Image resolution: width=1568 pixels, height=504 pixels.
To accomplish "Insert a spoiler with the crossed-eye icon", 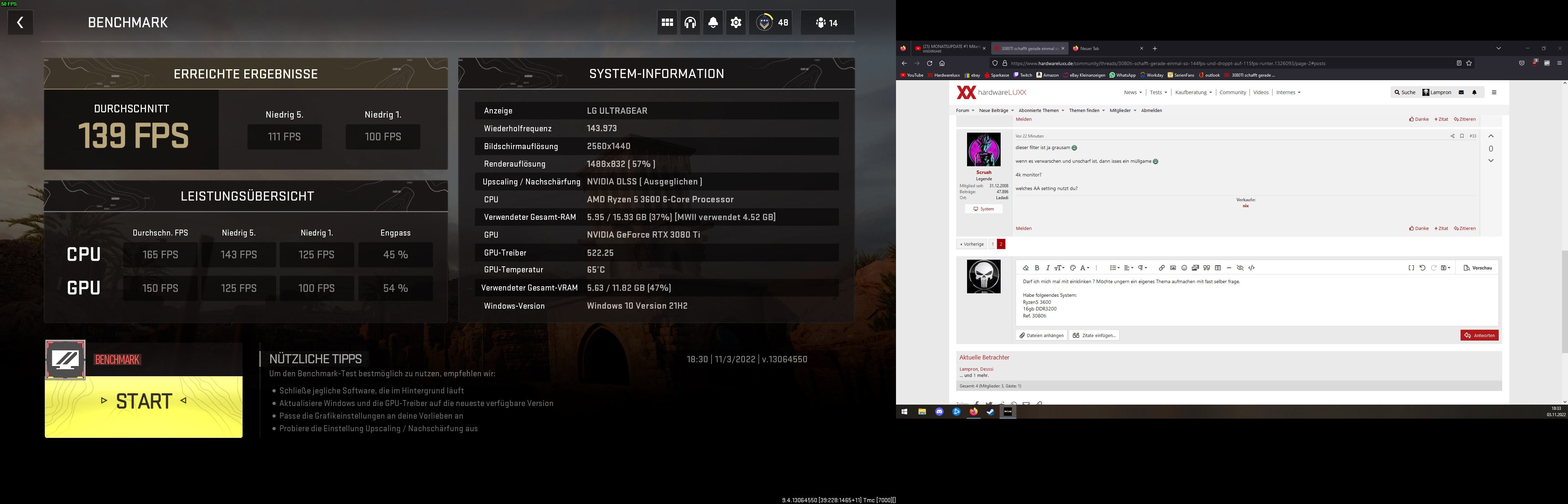I will coord(1240,268).
